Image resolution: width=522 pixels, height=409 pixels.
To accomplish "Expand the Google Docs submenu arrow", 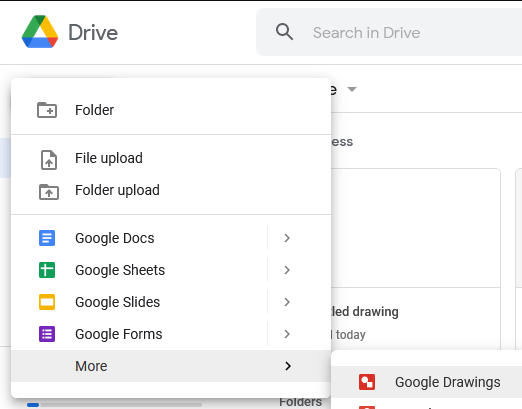I will (287, 238).
